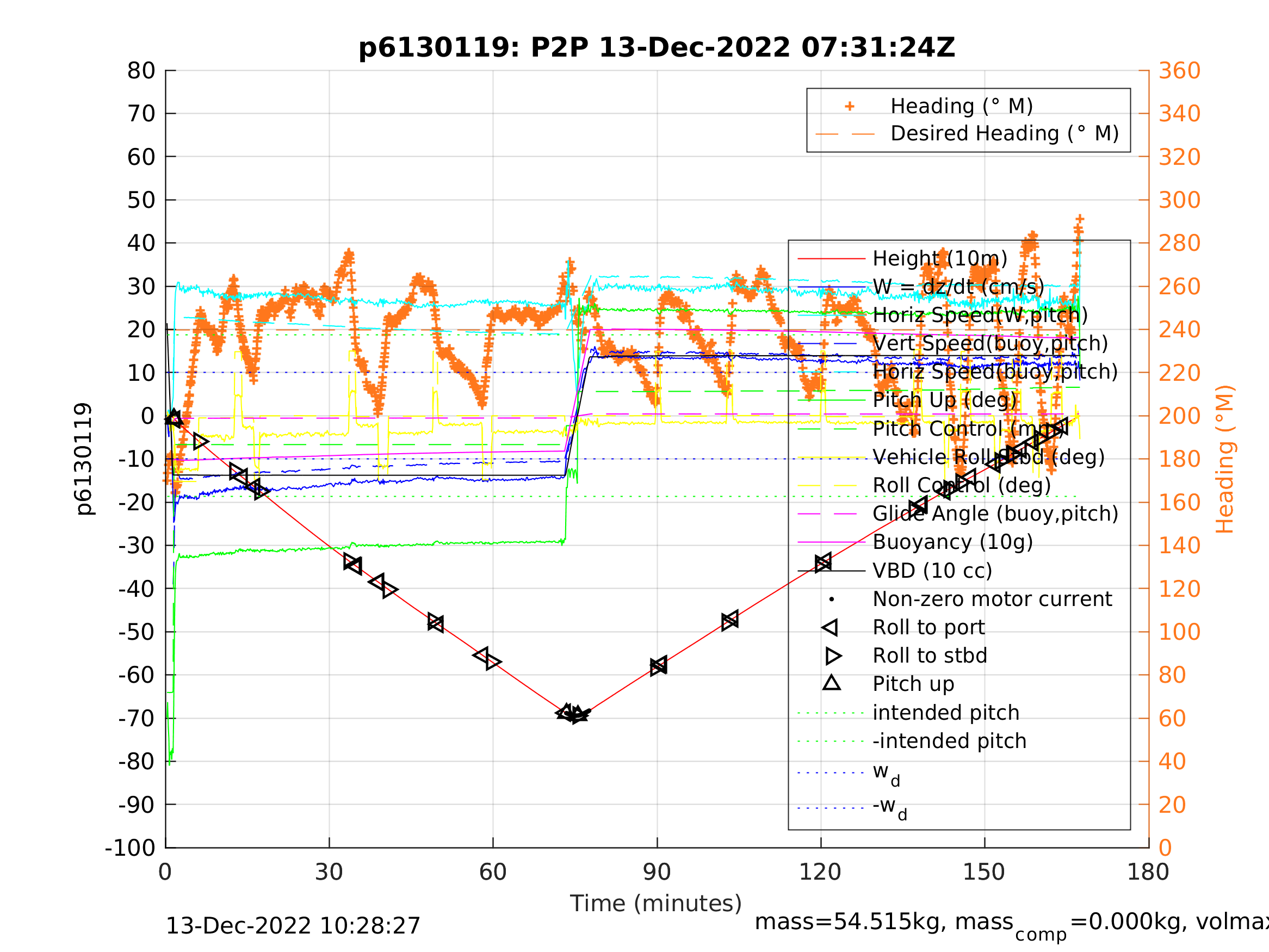Click the right y-axis tick label 360

point(1179,71)
